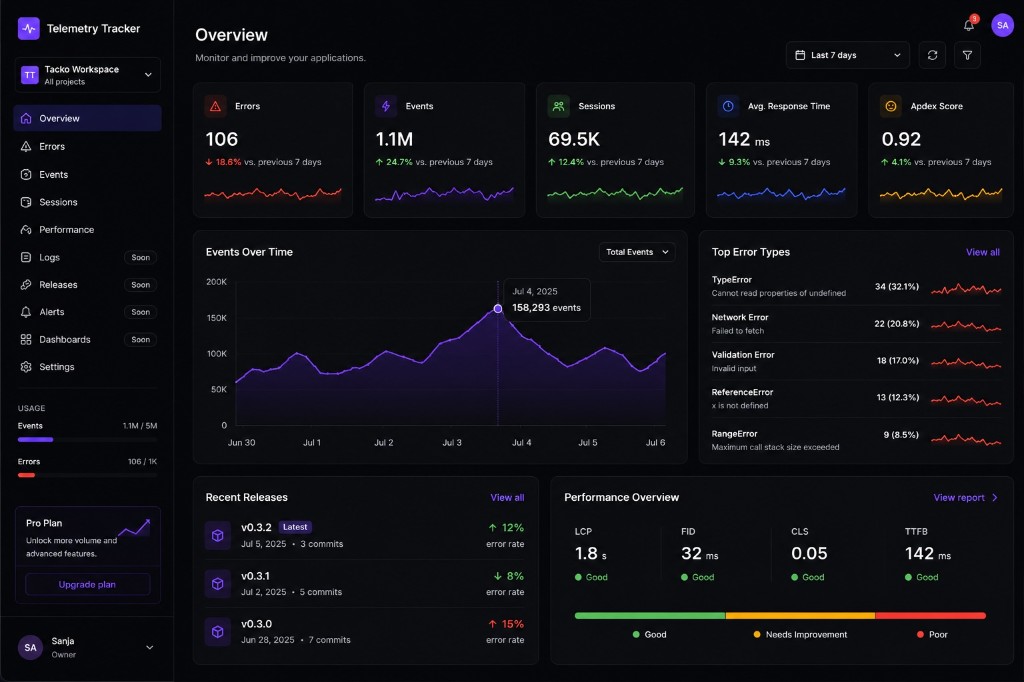The height and width of the screenshot is (682, 1024).
Task: Click the SA avatar in top bar
Action: pyautogui.click(x=1002, y=25)
